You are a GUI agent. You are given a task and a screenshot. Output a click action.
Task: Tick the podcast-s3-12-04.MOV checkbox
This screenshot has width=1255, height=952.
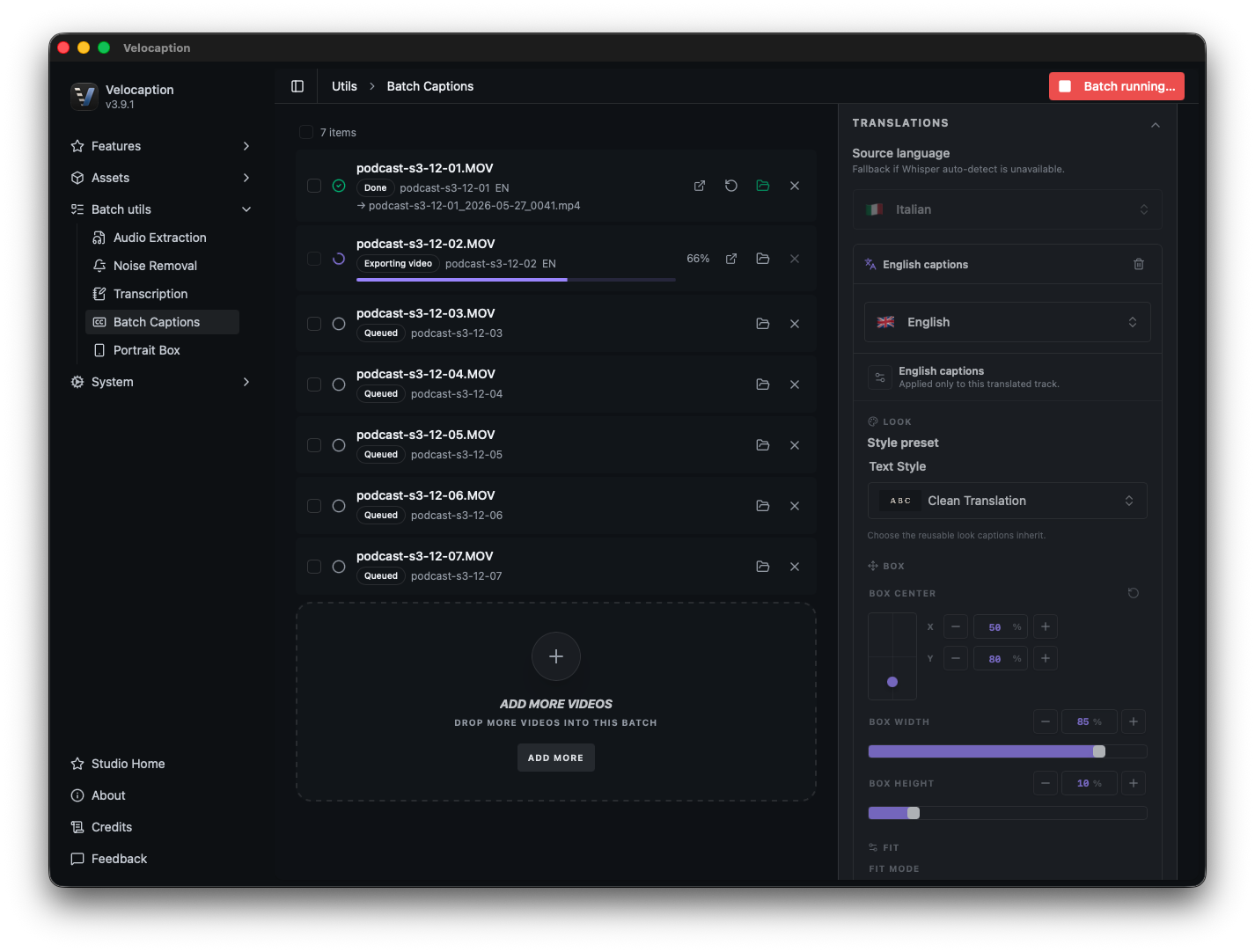point(314,384)
